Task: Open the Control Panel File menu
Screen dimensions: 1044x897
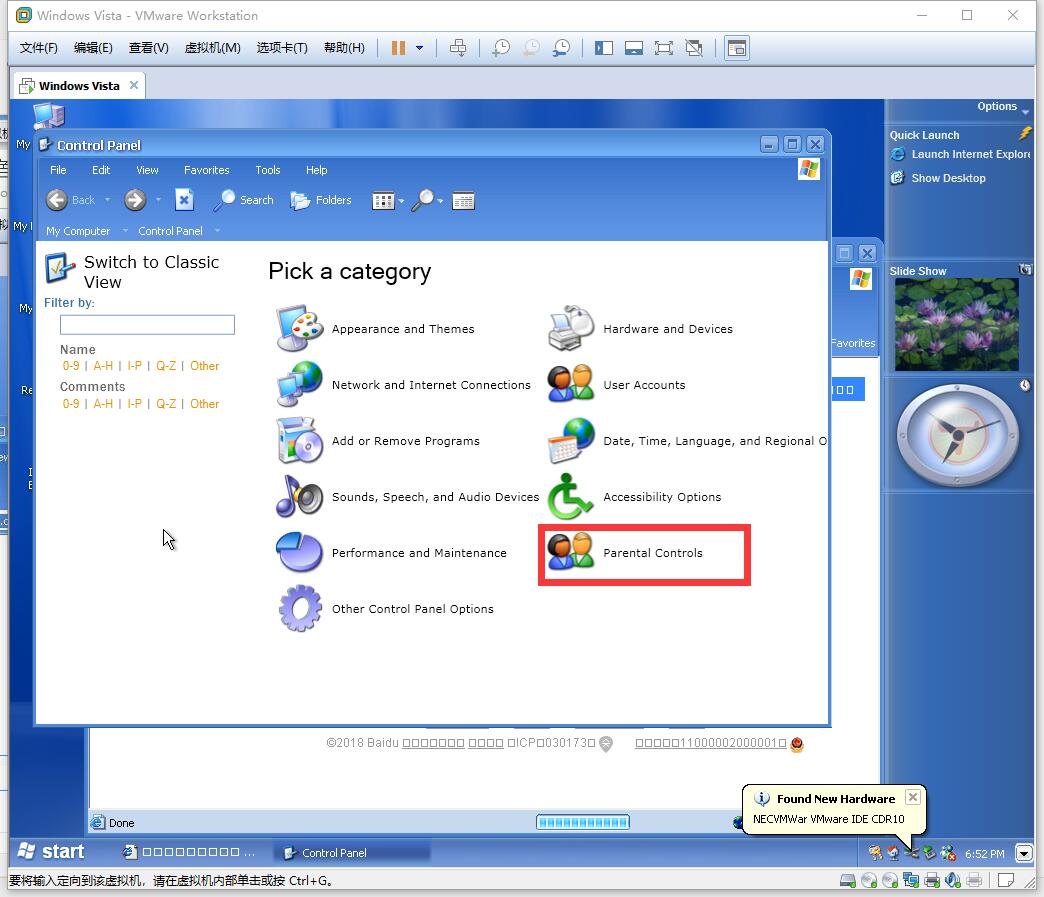Action: (58, 170)
